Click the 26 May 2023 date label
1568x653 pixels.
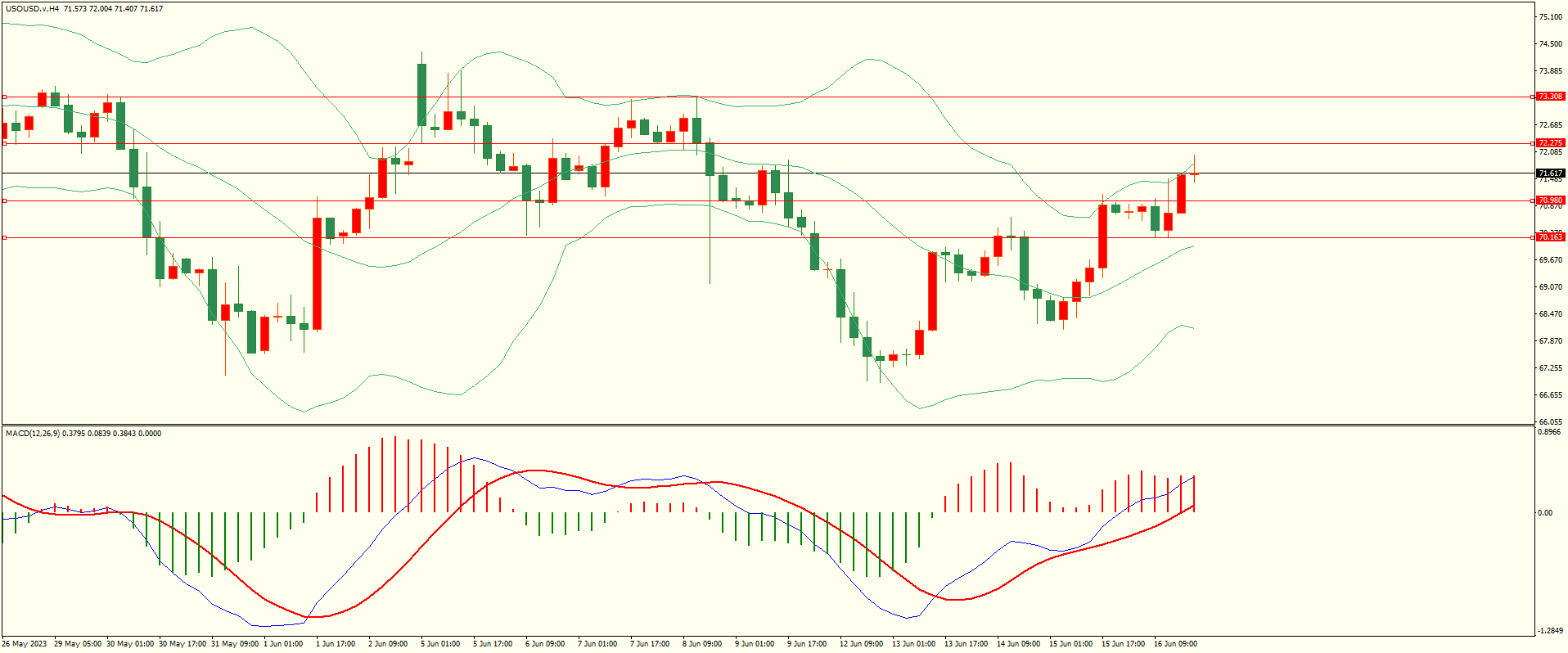click(25, 644)
